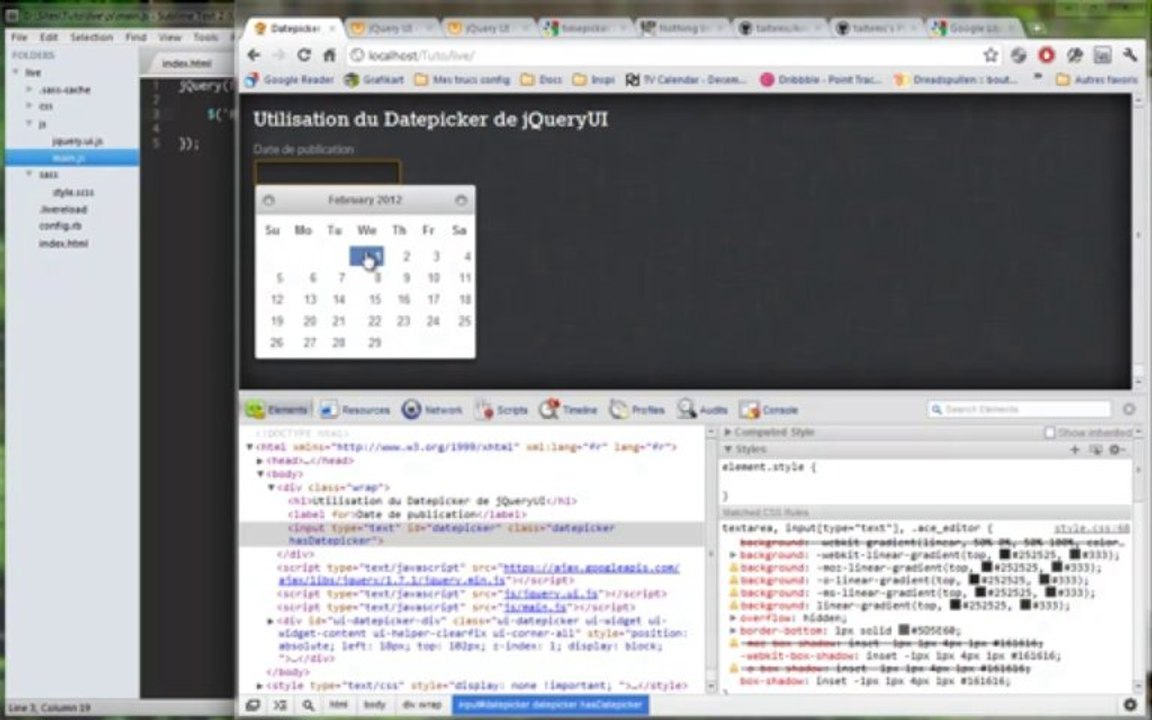Open the Styles pane gear menu
The image size is (1152, 720).
coord(1117,450)
